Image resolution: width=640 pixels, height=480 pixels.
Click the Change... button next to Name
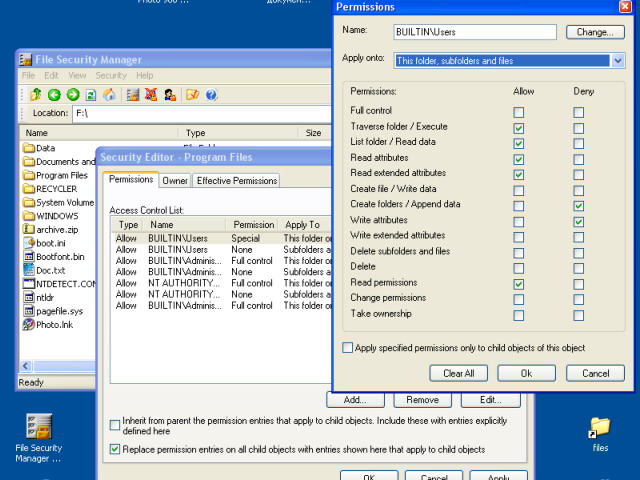click(x=595, y=32)
